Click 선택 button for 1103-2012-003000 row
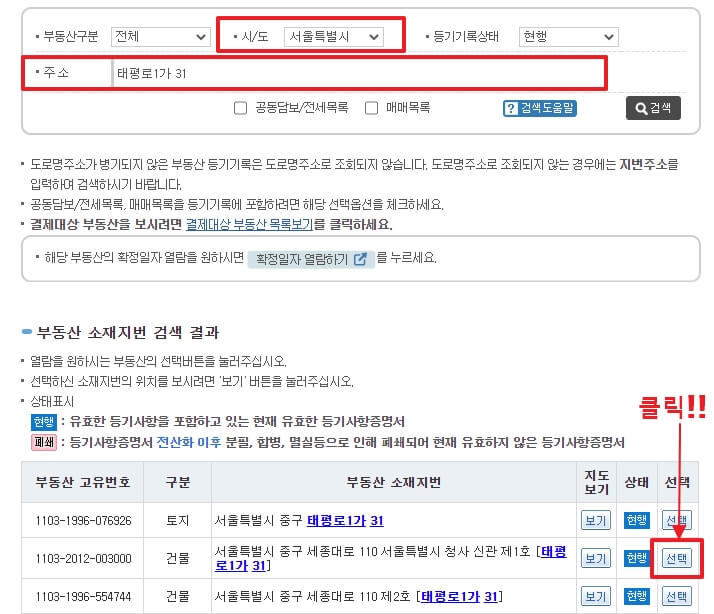The width and height of the screenshot is (714, 614). point(676,558)
